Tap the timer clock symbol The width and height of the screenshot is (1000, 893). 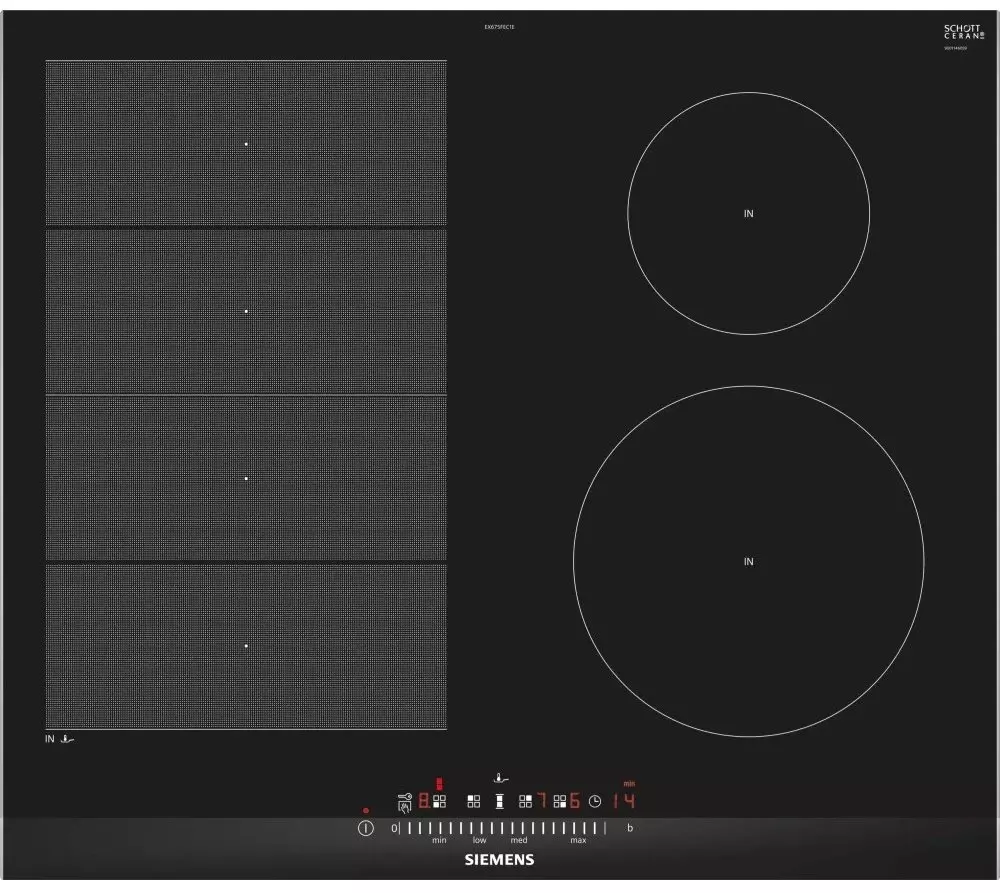pyautogui.click(x=595, y=802)
